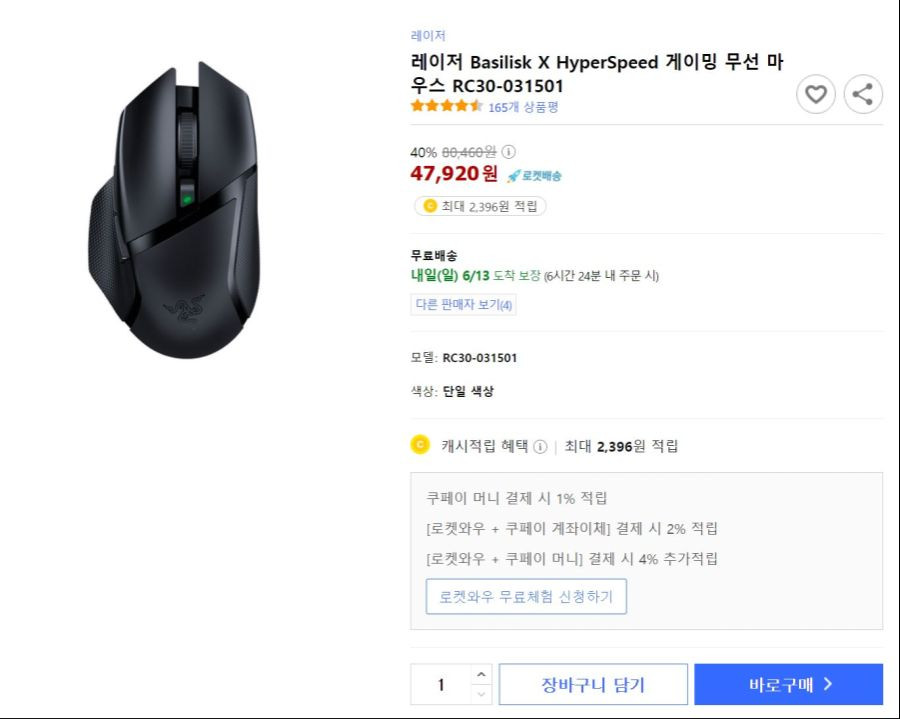This screenshot has height=719, width=900.
Task: Click the Razer mouse product image
Action: [175, 209]
